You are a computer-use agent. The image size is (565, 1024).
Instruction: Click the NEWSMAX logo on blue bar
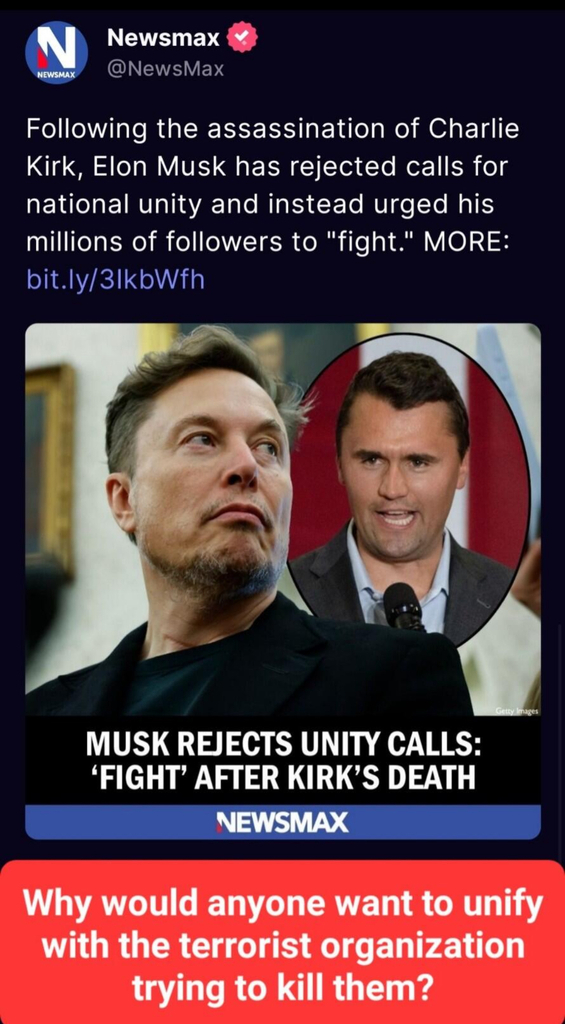pos(282,822)
